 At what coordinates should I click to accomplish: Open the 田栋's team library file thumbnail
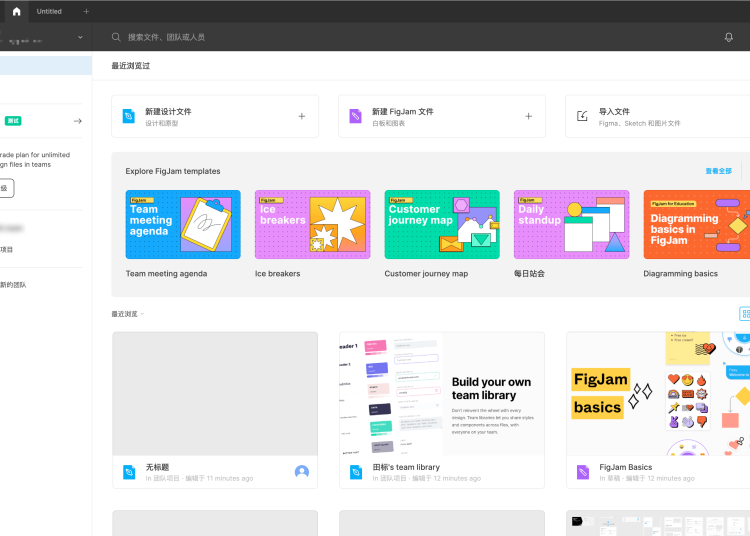(x=441, y=394)
